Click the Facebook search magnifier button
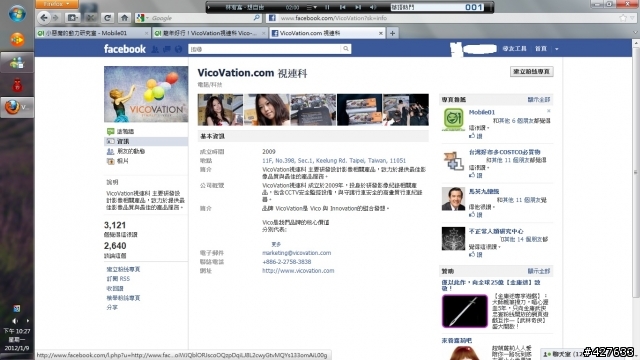The height and width of the screenshot is (360, 640). (x=346, y=49)
